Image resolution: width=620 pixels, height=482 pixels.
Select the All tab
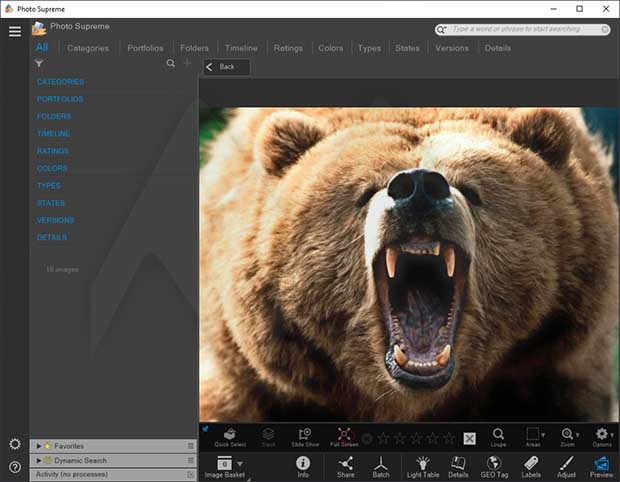[x=42, y=47]
